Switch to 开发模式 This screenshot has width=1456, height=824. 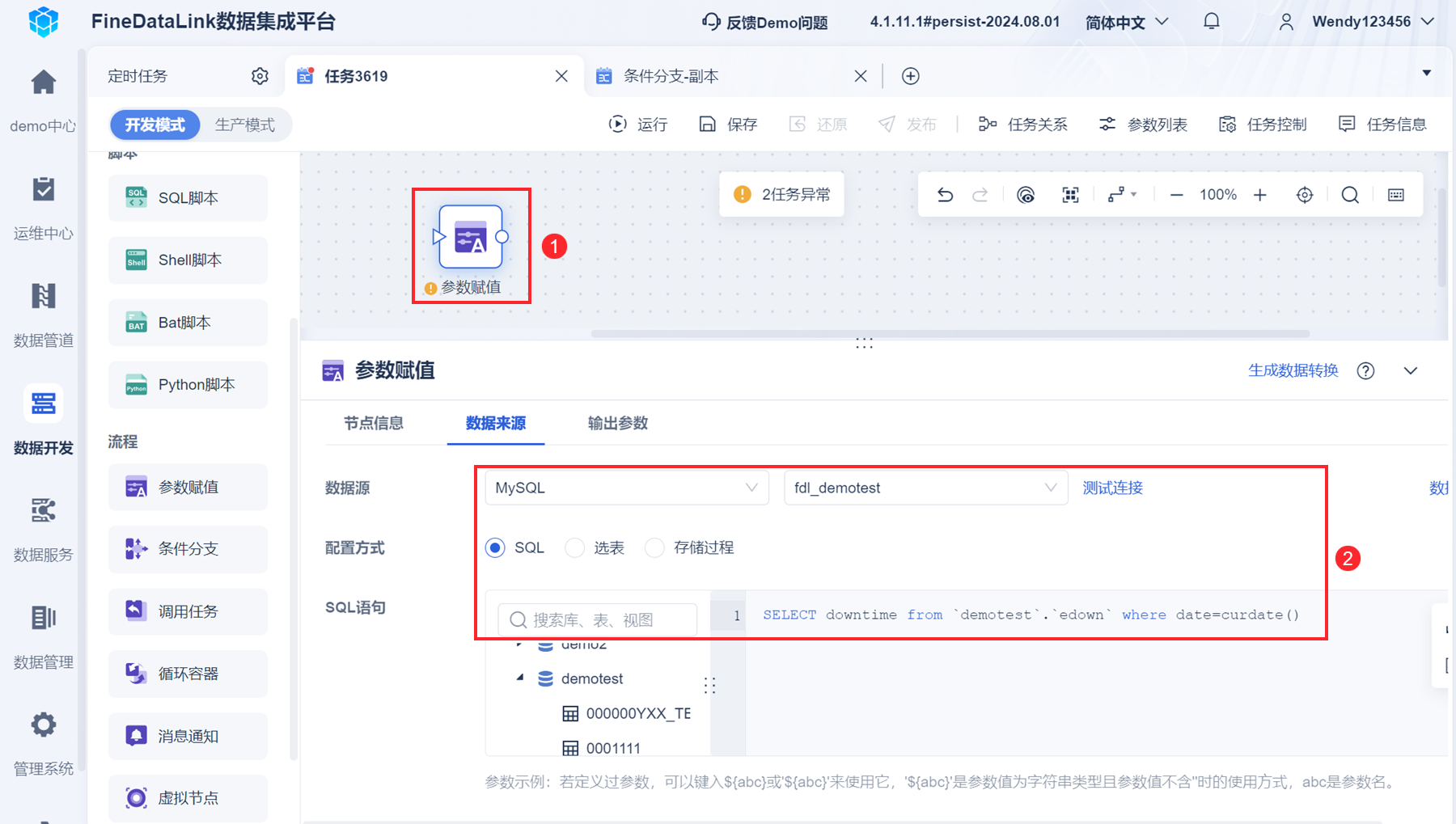(x=154, y=125)
